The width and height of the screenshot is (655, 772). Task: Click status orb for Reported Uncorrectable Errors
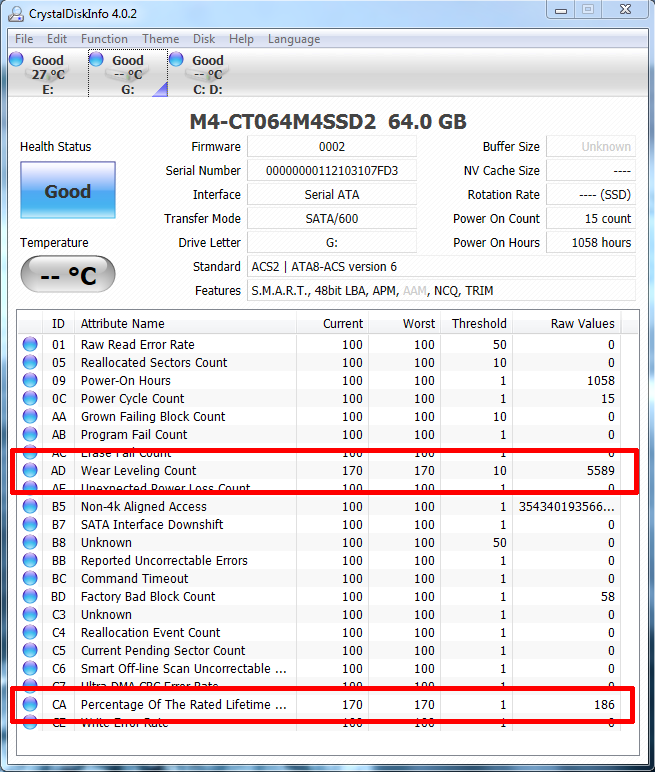30,560
